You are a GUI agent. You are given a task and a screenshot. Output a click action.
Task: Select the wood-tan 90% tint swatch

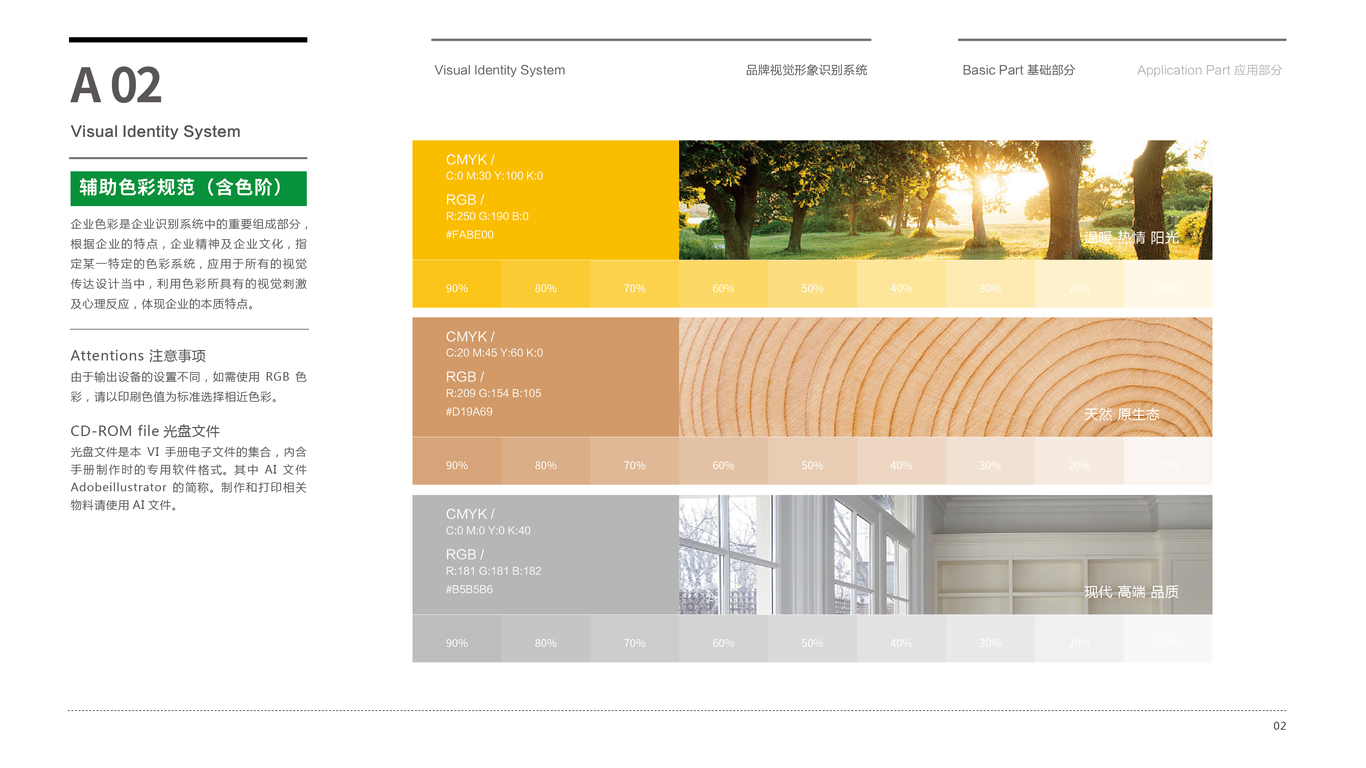[457, 461]
